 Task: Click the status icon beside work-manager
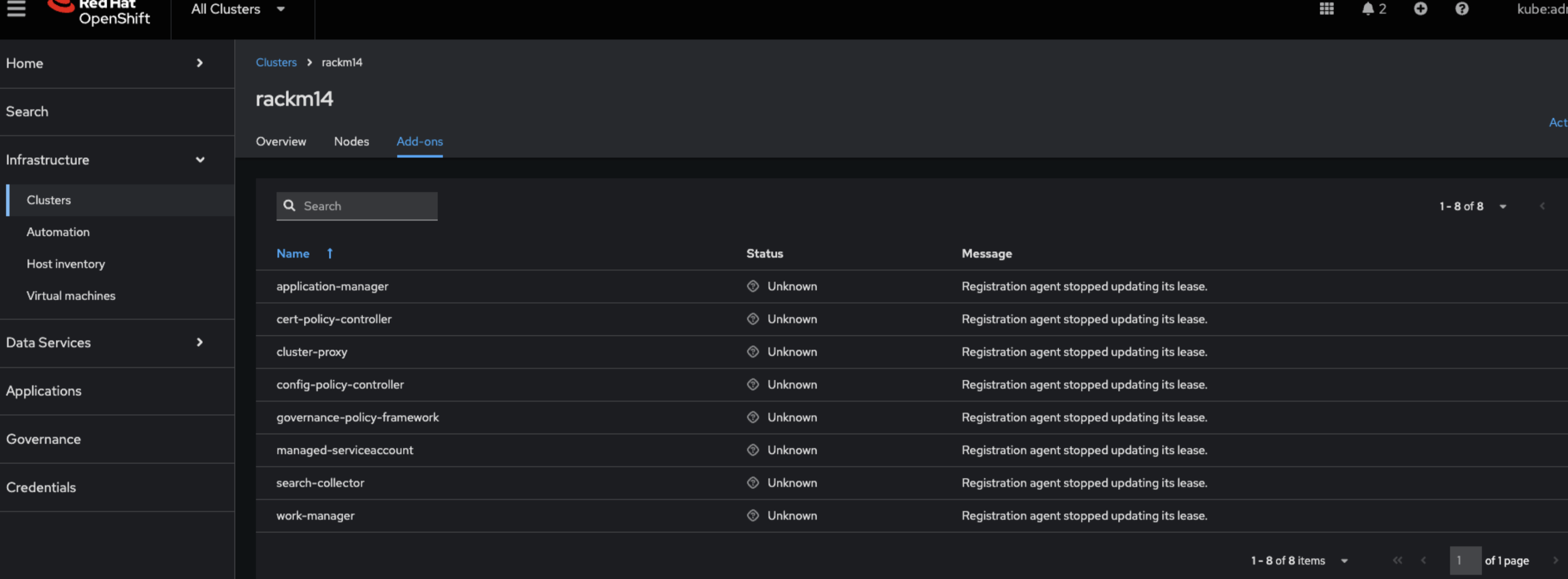pyautogui.click(x=753, y=516)
